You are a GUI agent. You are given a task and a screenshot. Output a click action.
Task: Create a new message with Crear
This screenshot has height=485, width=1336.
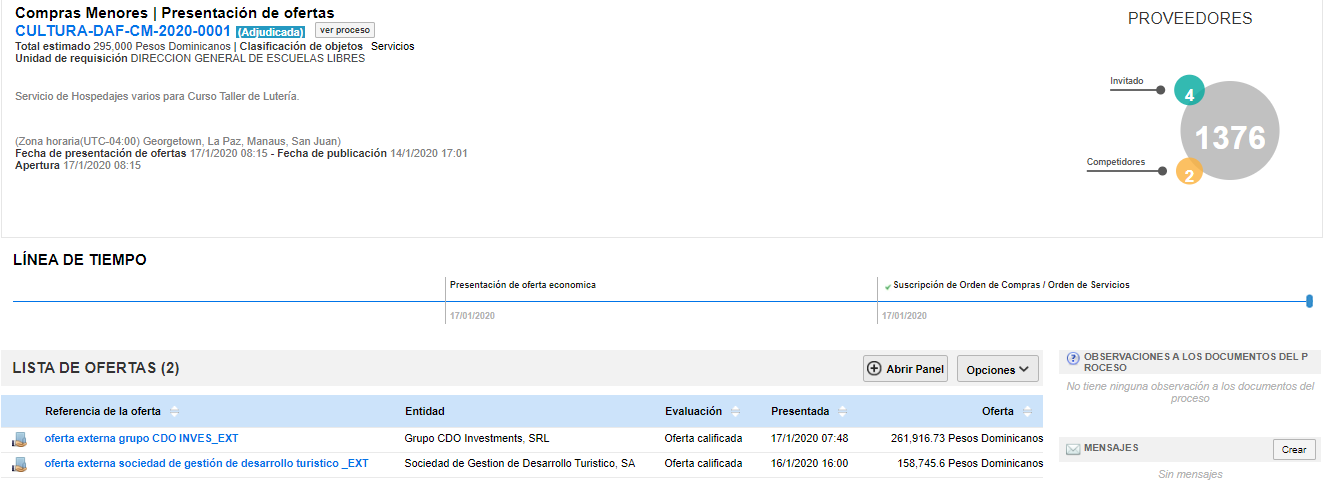click(1293, 450)
